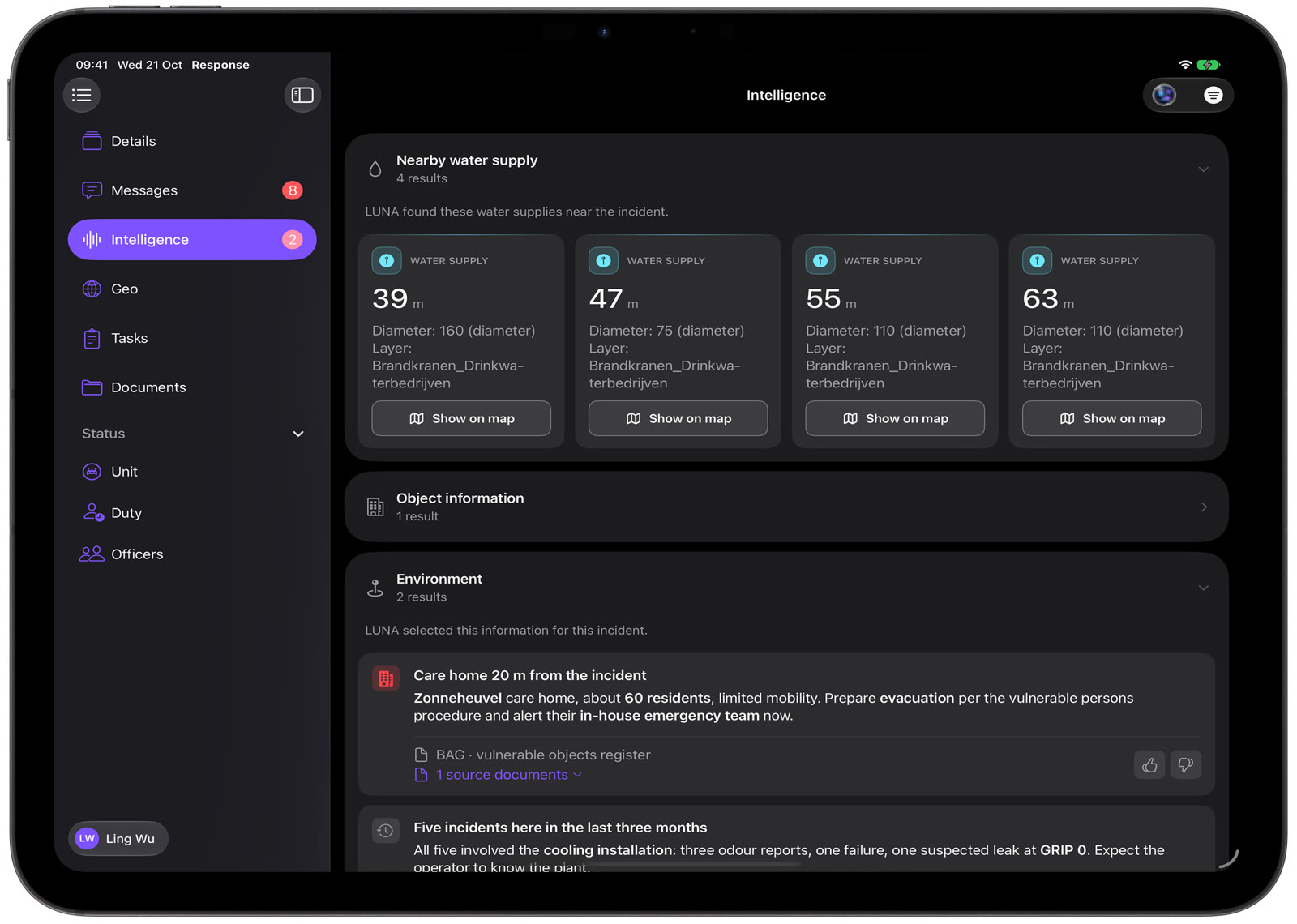Click the Environment location pin icon
This screenshot has width=1297, height=924.
click(x=375, y=588)
